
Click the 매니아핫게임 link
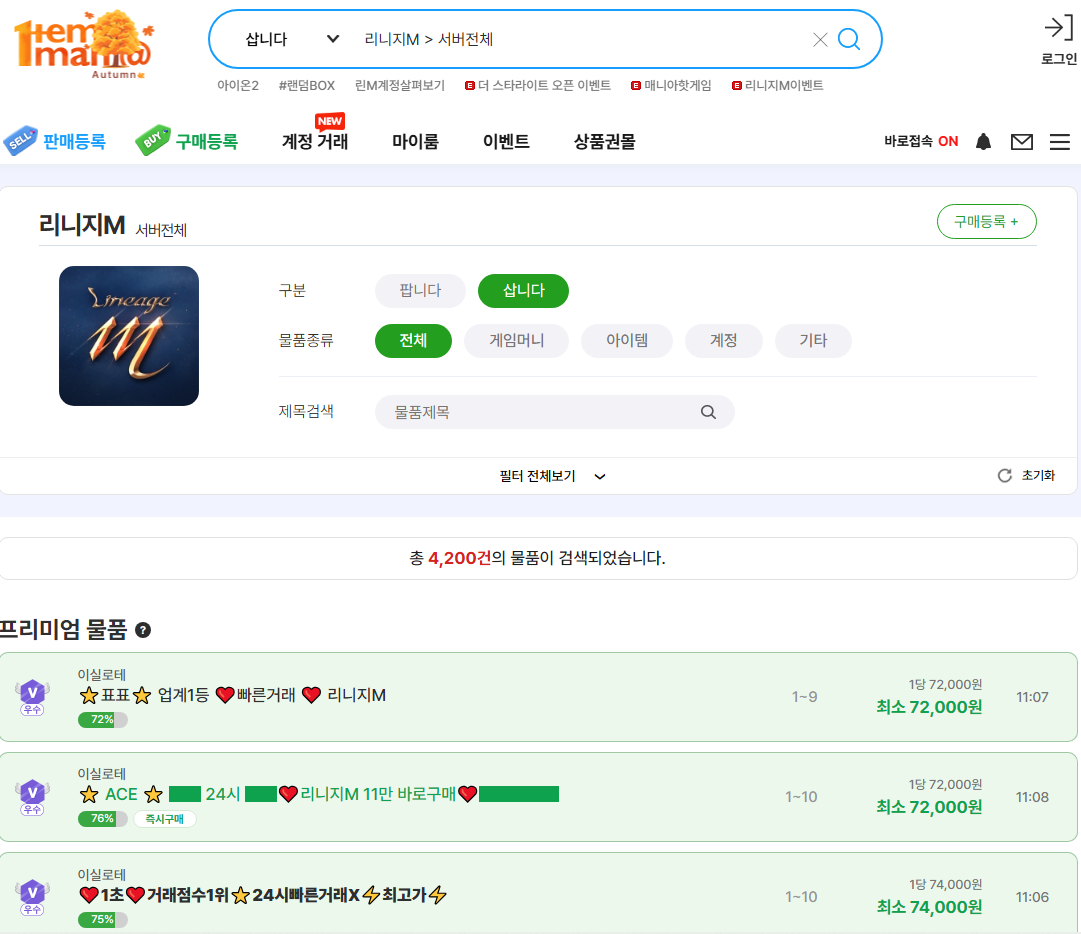click(x=671, y=85)
